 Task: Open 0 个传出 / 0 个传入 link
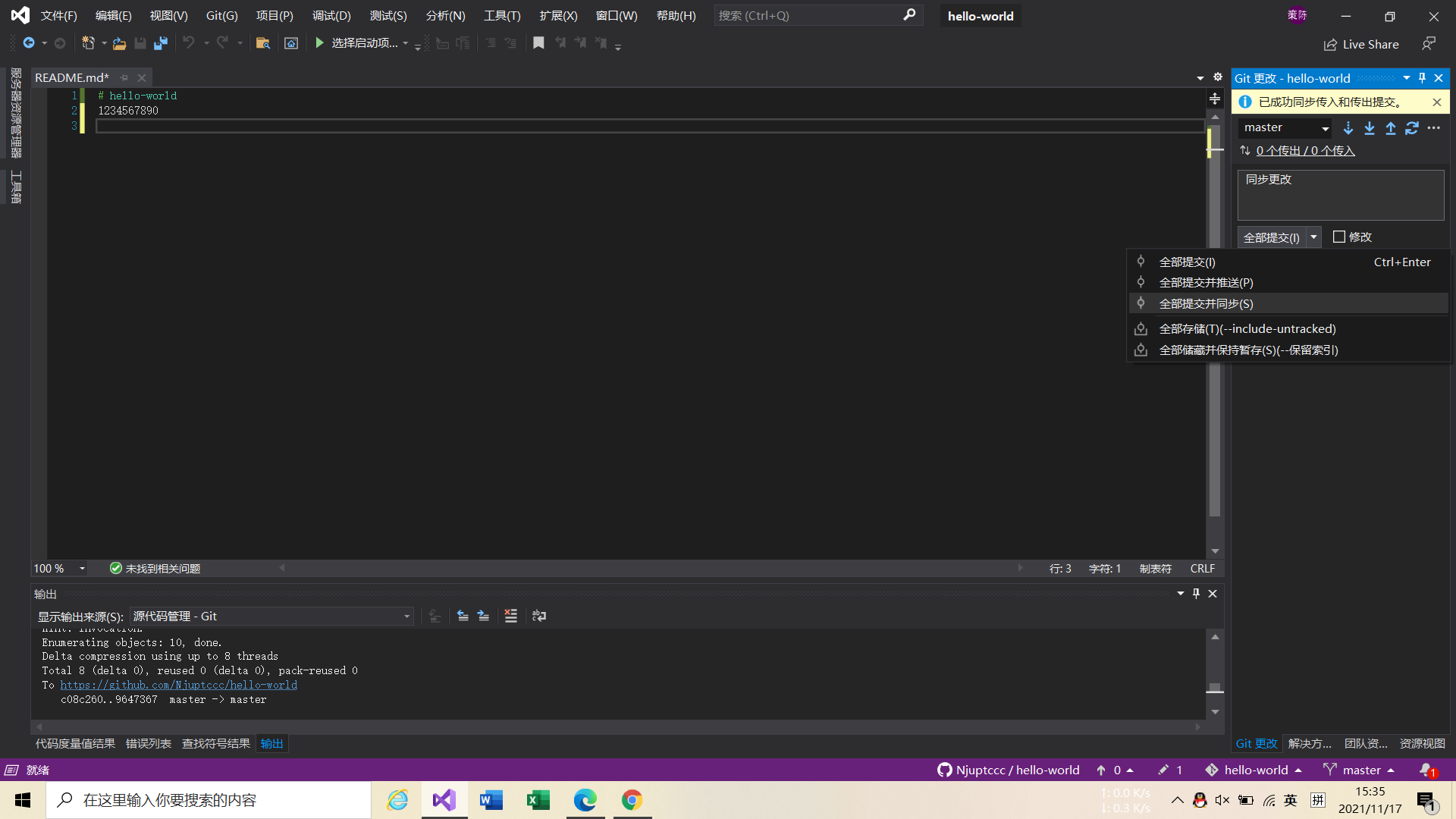1305,151
